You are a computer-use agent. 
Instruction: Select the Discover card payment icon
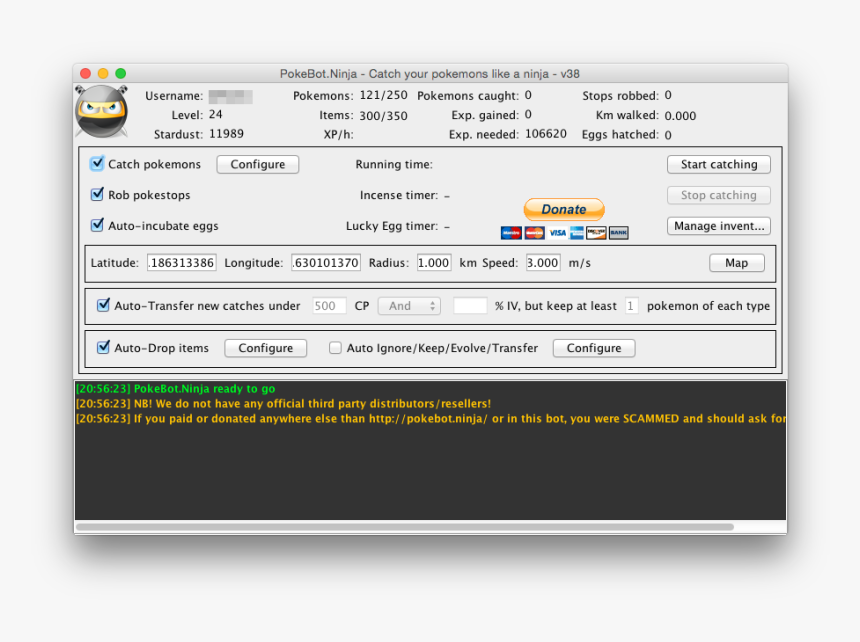tap(596, 232)
